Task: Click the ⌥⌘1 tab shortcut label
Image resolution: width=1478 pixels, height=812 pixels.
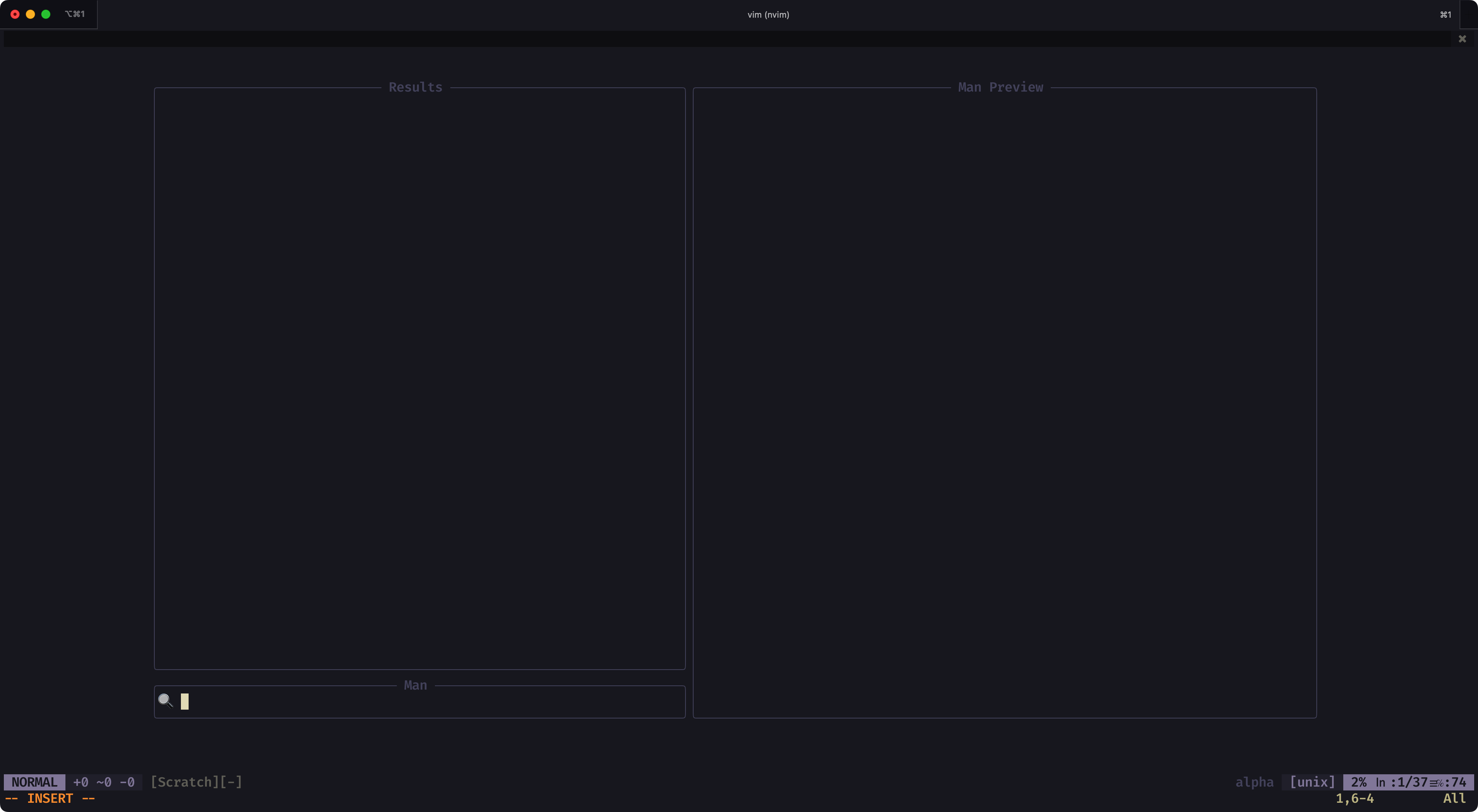Action: coord(75,14)
